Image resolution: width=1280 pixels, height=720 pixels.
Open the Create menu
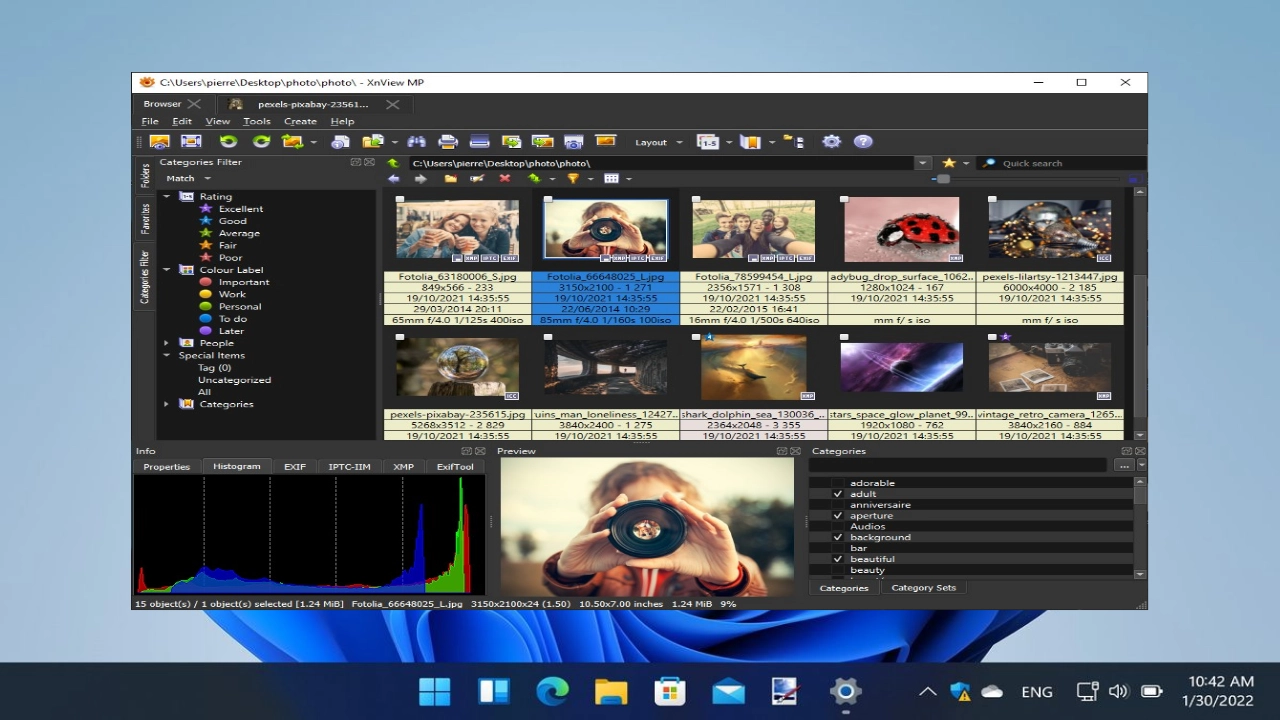click(300, 121)
